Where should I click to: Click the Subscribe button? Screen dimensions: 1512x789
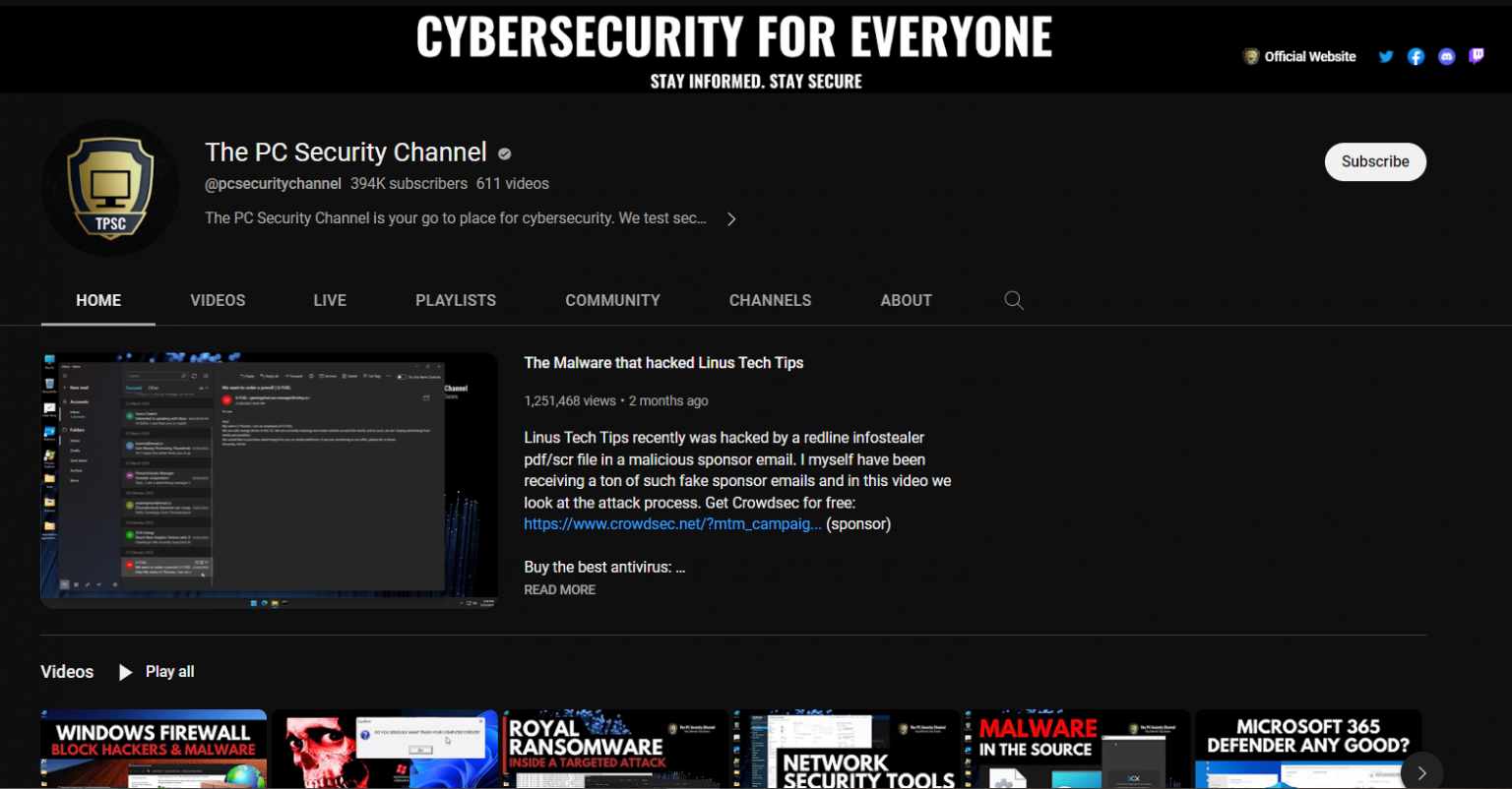coord(1374,161)
